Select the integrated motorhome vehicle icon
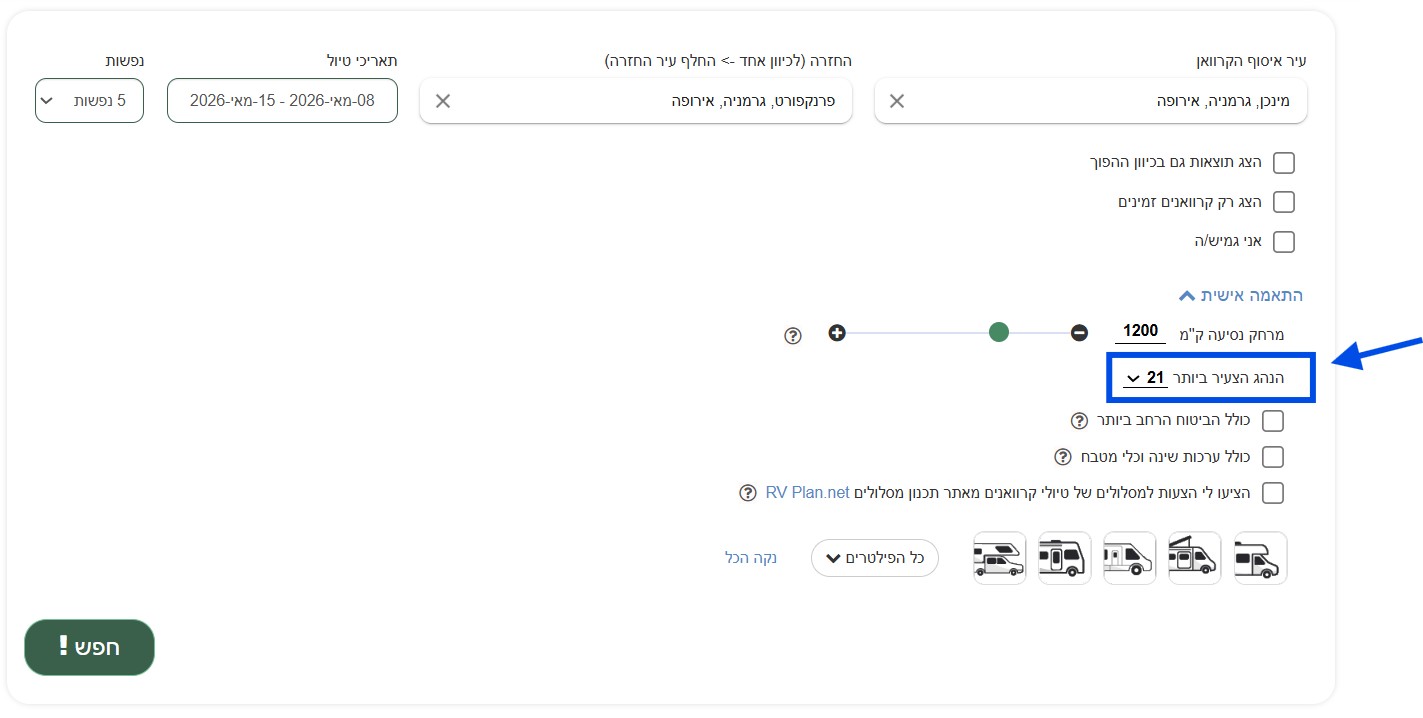1423x718 pixels. coord(1064,558)
